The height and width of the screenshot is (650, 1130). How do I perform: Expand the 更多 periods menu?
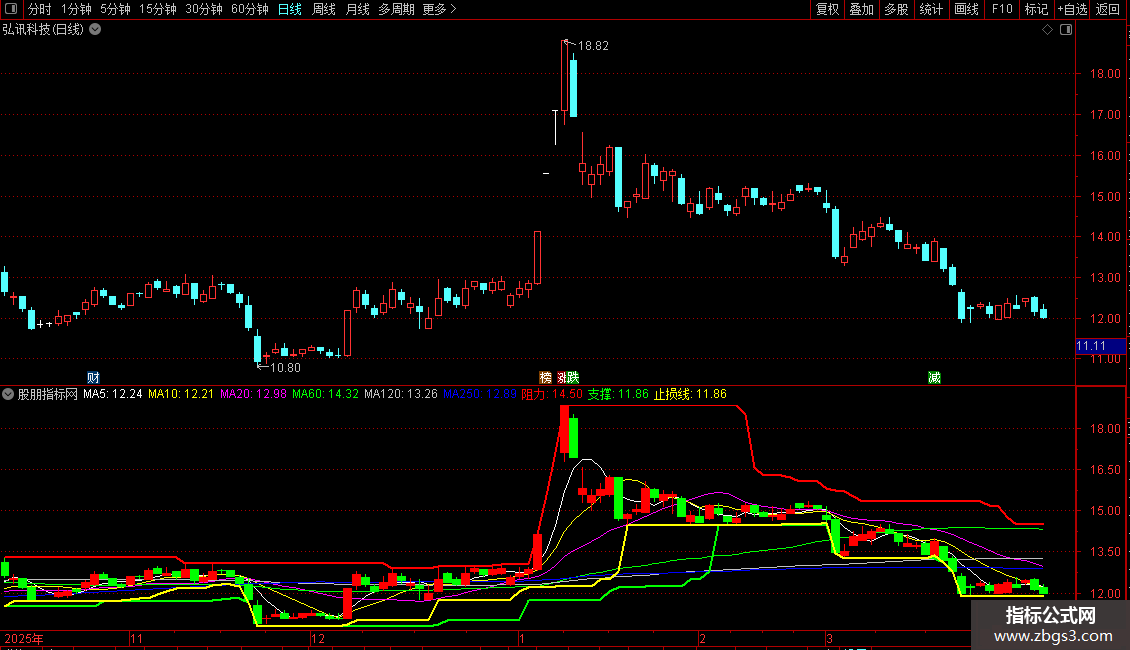[439, 9]
